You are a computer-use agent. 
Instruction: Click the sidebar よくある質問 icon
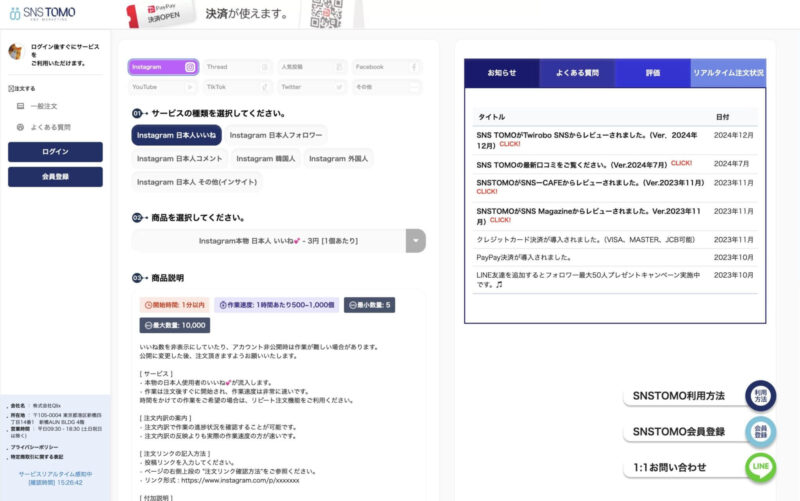[x=20, y=127]
